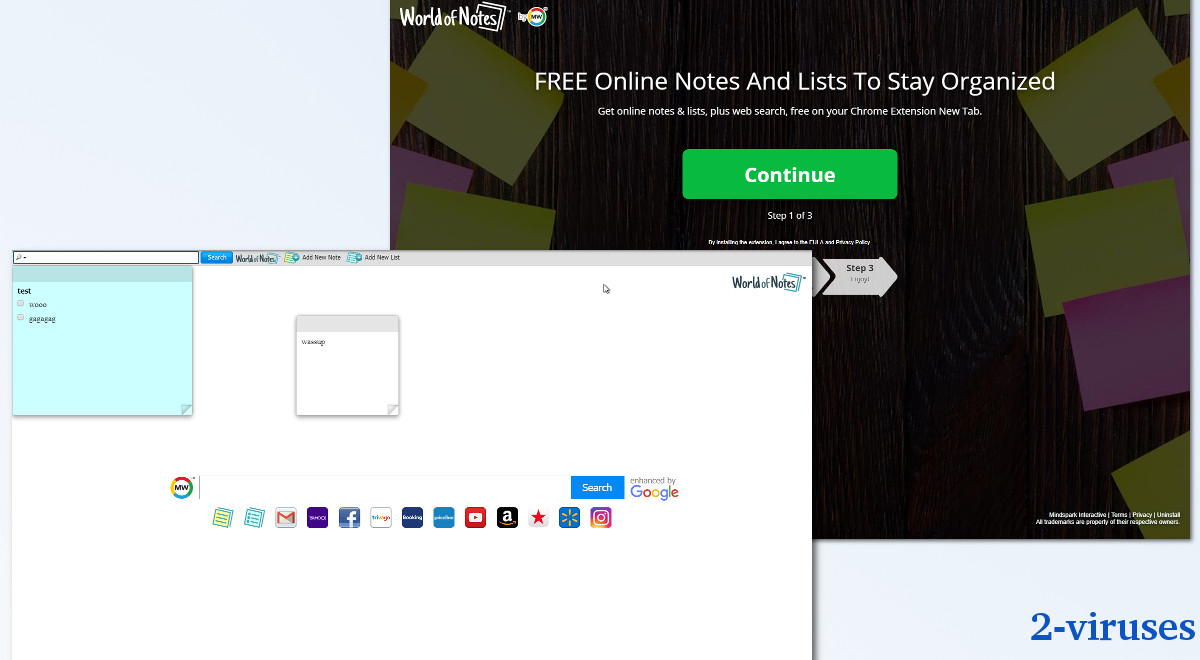The width and height of the screenshot is (1200, 660).
Task: Check the 'gagagag' list item
Action: (20, 317)
